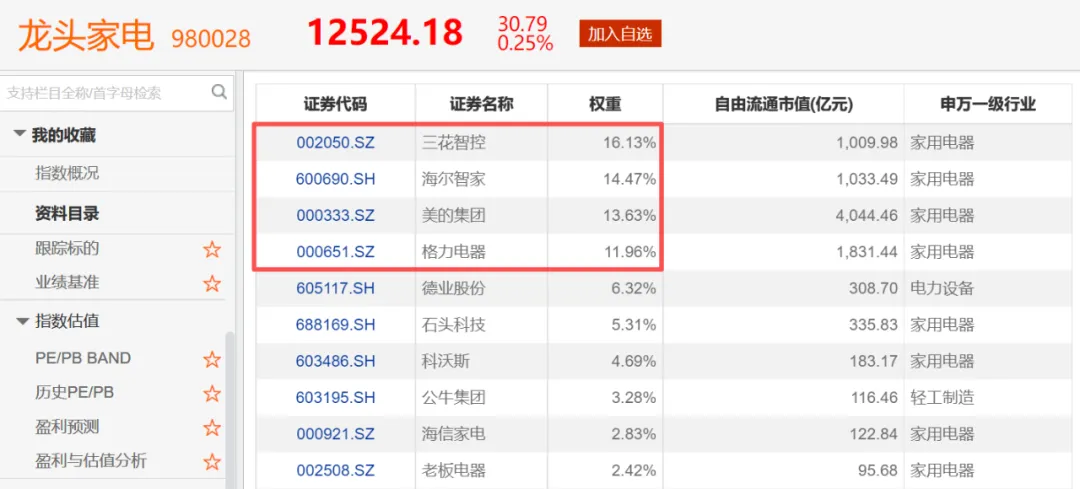Image resolution: width=1080 pixels, height=489 pixels.
Task: Click the index code 980028
Action: (x=211, y=39)
